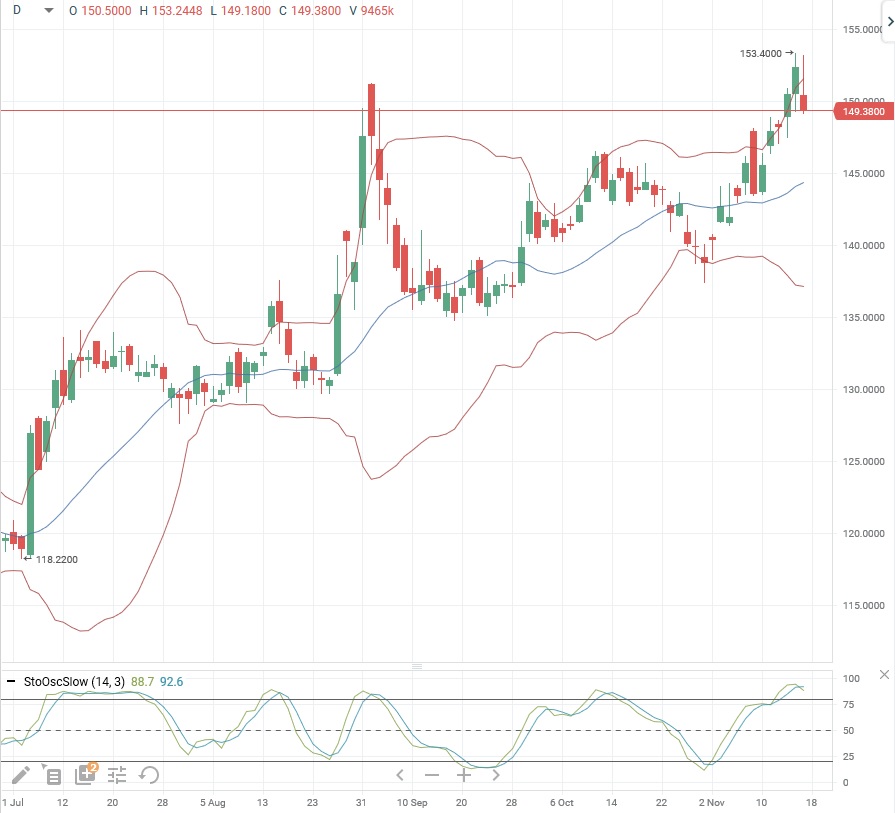Open the add indicators button with badge
This screenshot has width=895, height=813.
pyautogui.click(x=86, y=774)
